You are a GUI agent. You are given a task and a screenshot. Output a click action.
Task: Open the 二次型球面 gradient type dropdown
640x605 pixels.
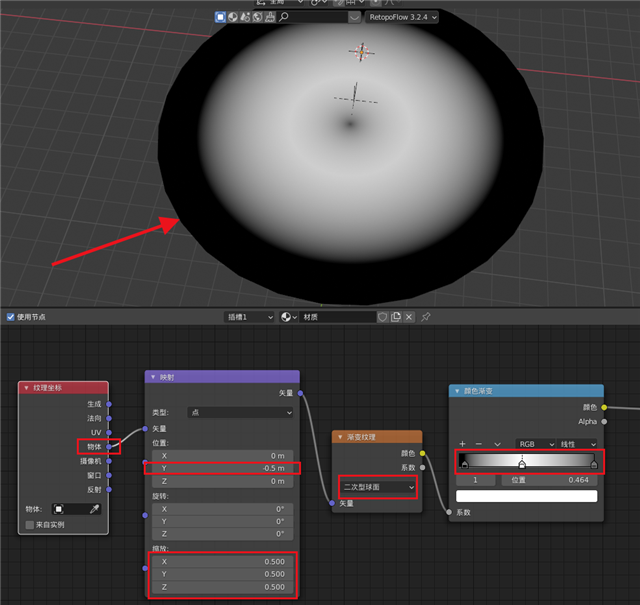tap(377, 487)
